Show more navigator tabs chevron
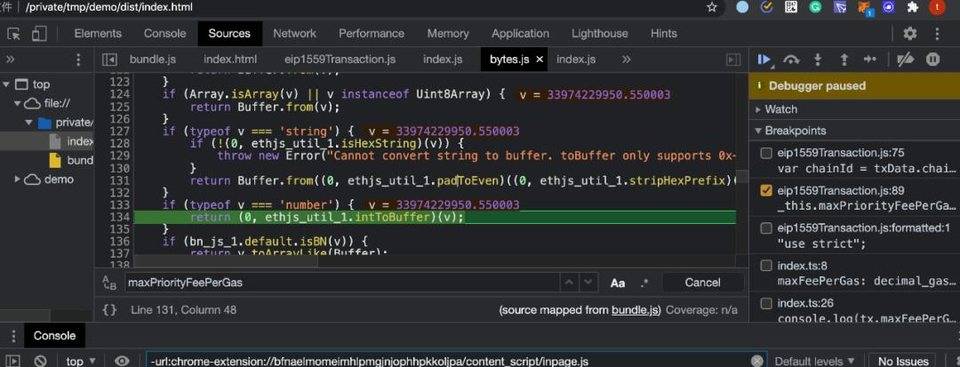The height and width of the screenshot is (367, 960). pos(10,59)
